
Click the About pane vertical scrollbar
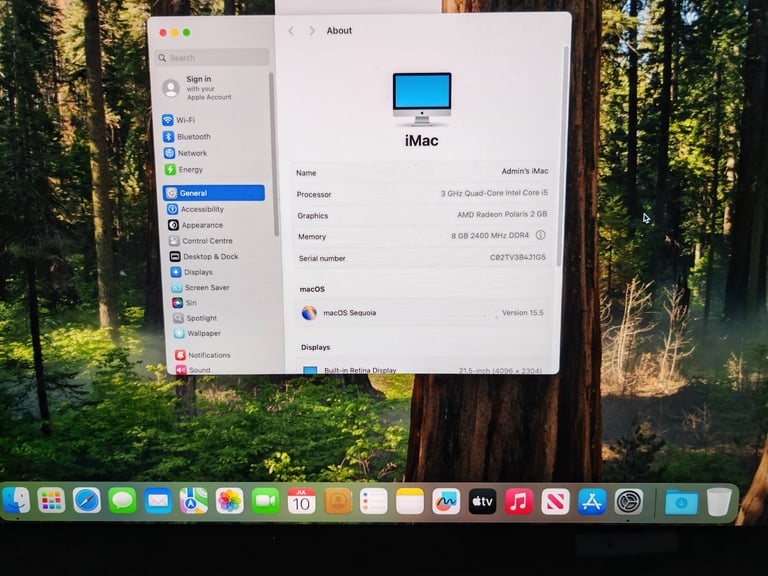click(x=564, y=157)
